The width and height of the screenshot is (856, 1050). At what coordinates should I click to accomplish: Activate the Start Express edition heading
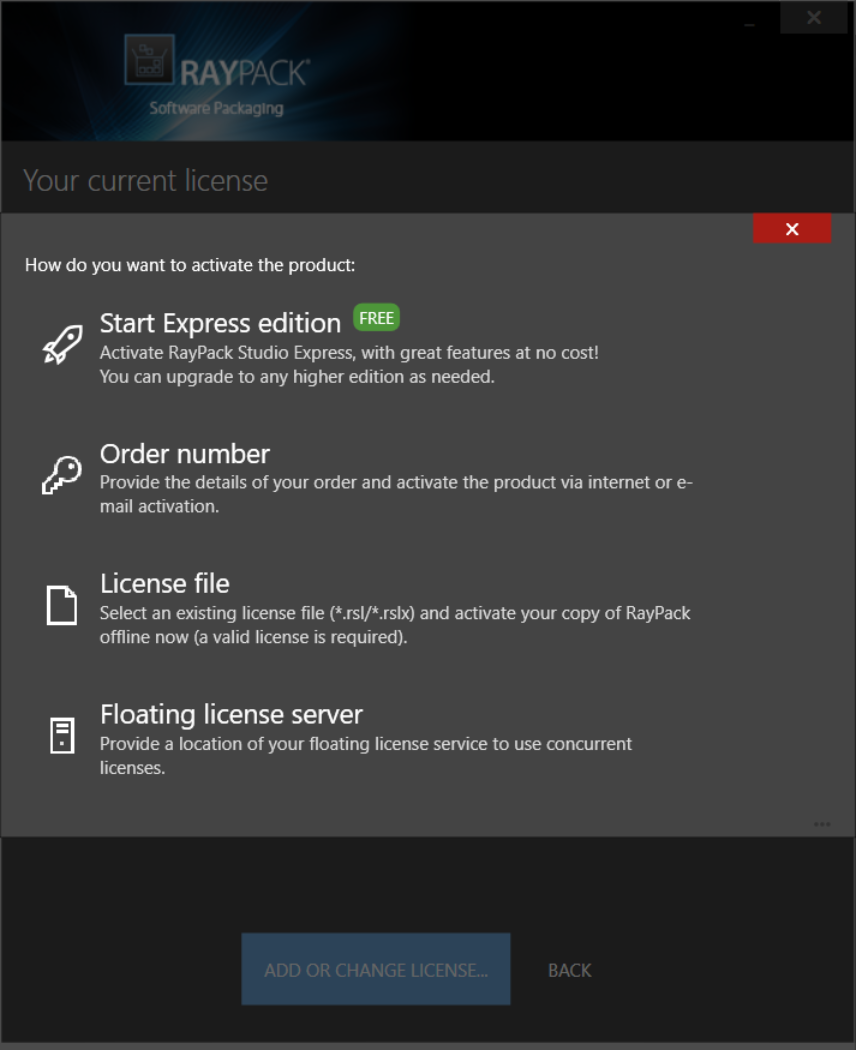(220, 323)
